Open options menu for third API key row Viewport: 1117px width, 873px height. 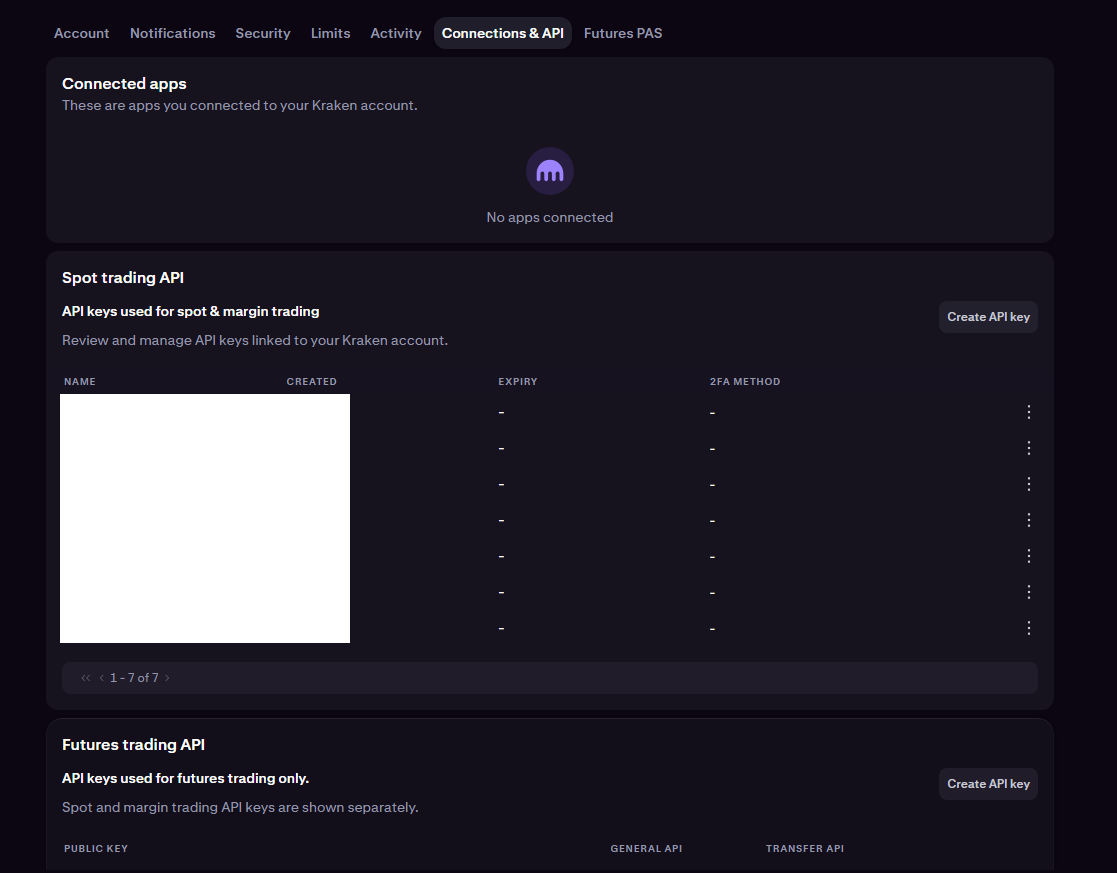pyautogui.click(x=1029, y=484)
